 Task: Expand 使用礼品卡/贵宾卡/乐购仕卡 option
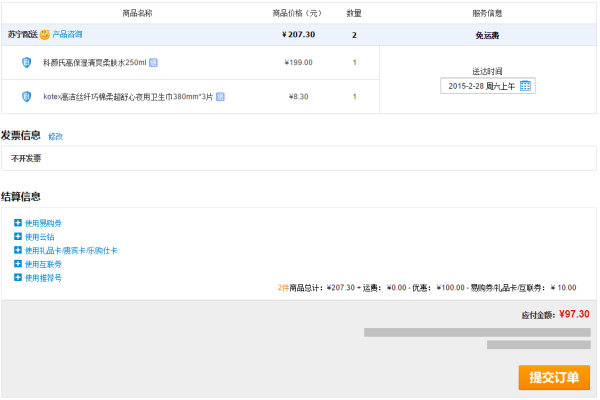pos(71,251)
